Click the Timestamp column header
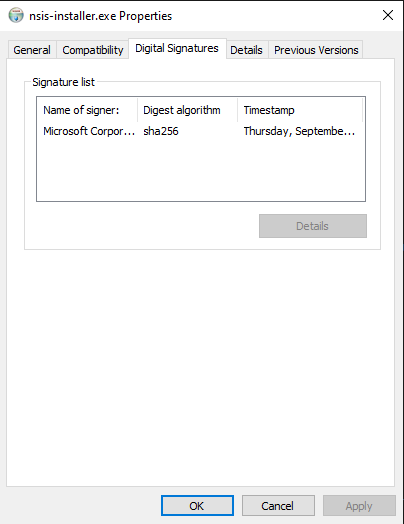 click(x=300, y=110)
